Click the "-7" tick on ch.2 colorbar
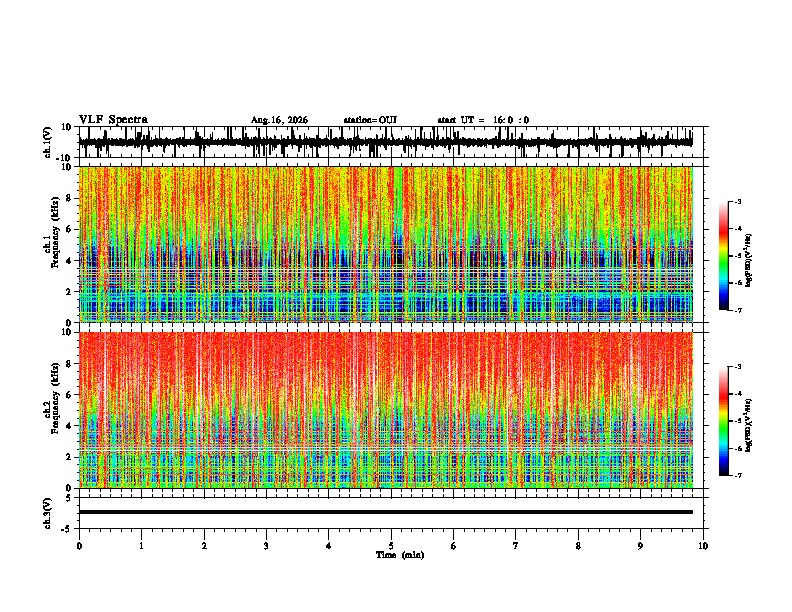This screenshot has height=612, width=792. pos(737,476)
